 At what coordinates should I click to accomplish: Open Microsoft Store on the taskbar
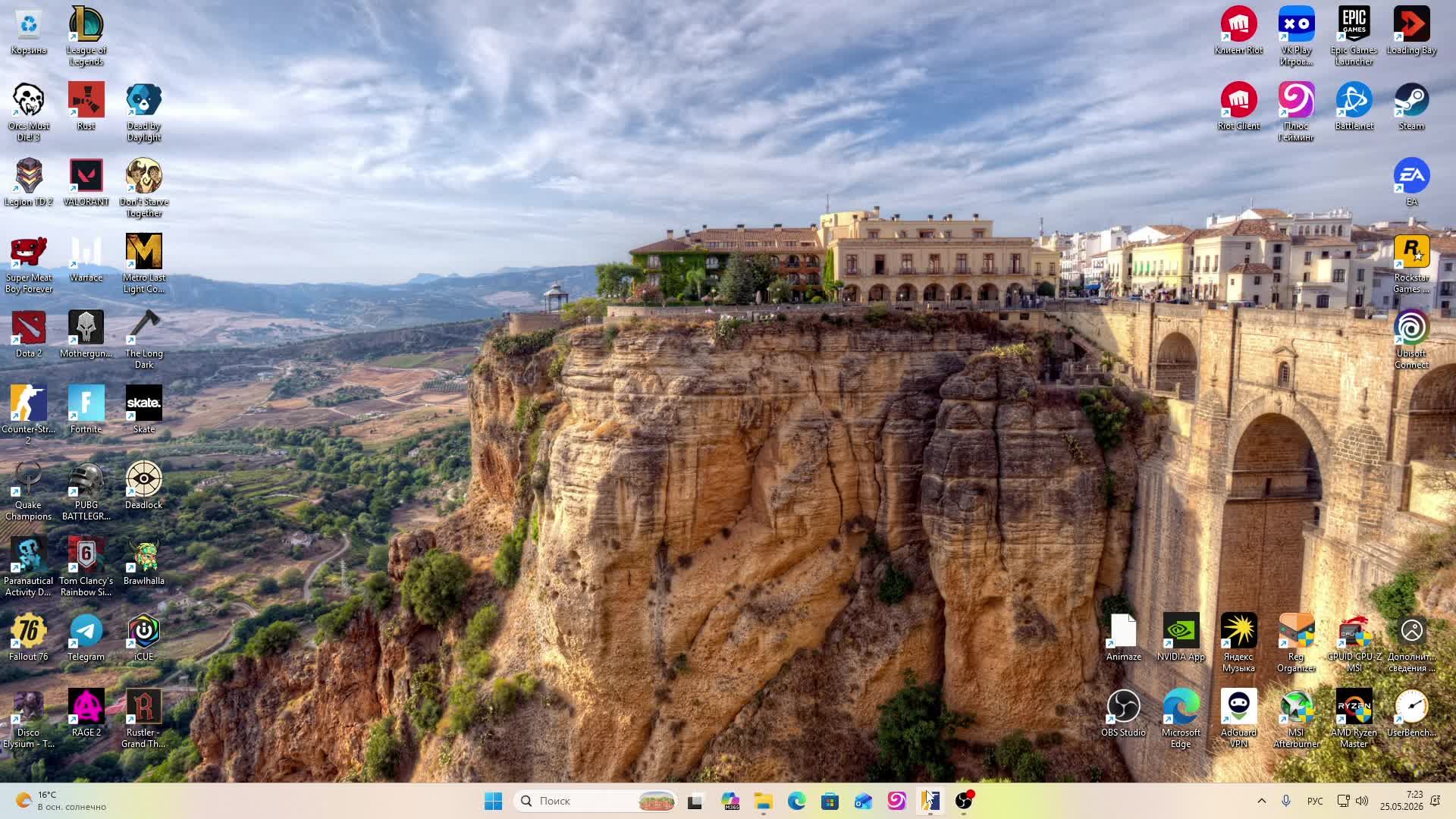(830, 801)
